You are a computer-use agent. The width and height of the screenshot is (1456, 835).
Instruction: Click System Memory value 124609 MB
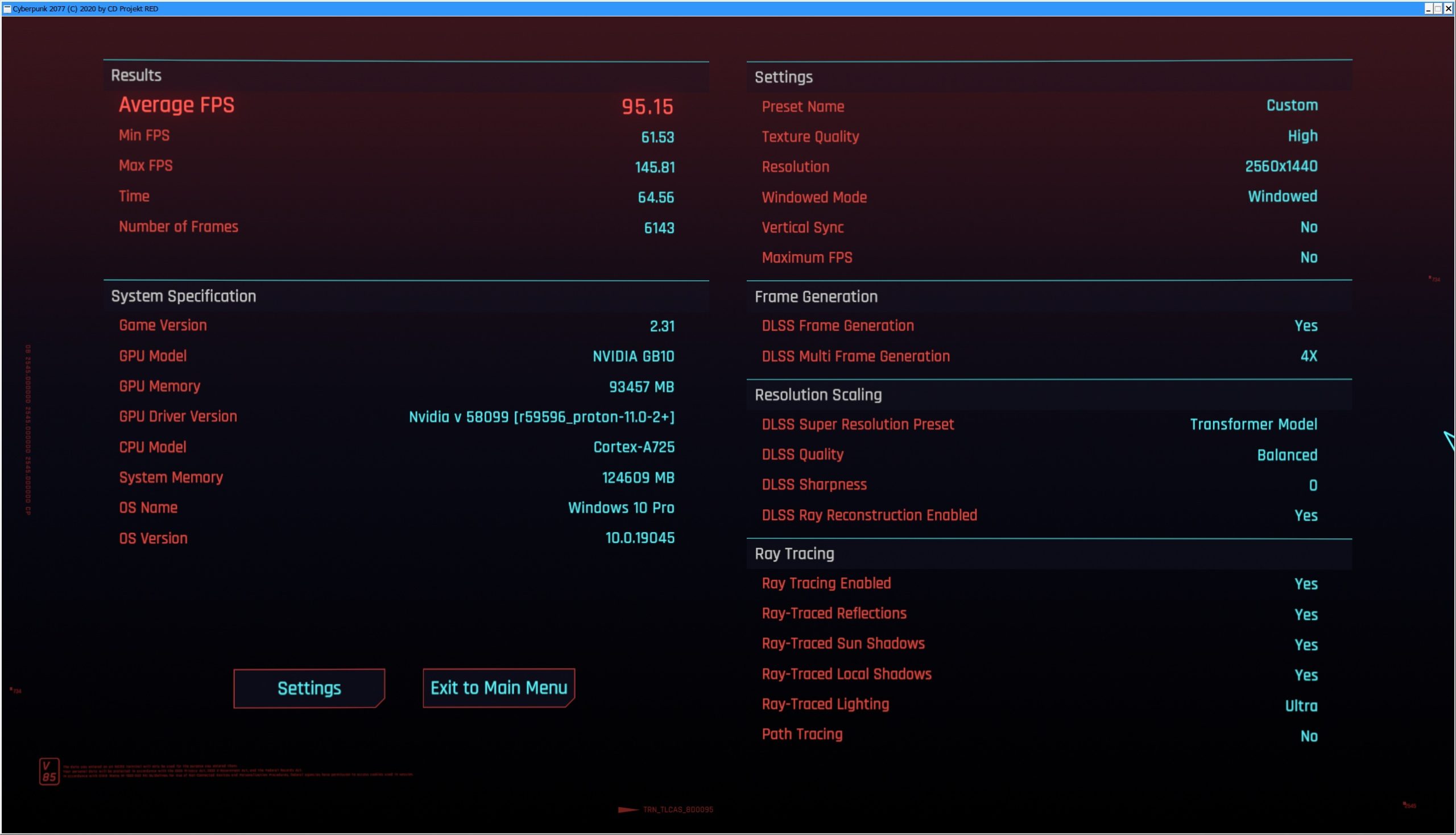click(638, 477)
